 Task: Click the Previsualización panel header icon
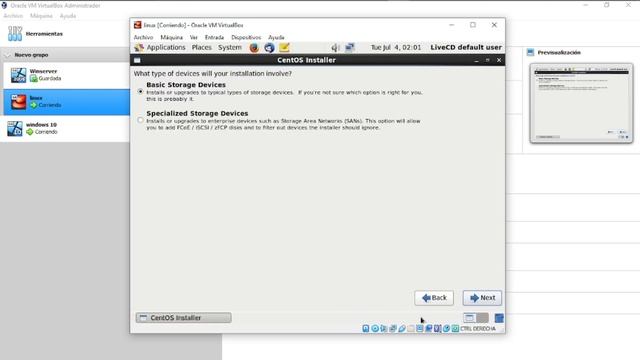tap(530, 52)
